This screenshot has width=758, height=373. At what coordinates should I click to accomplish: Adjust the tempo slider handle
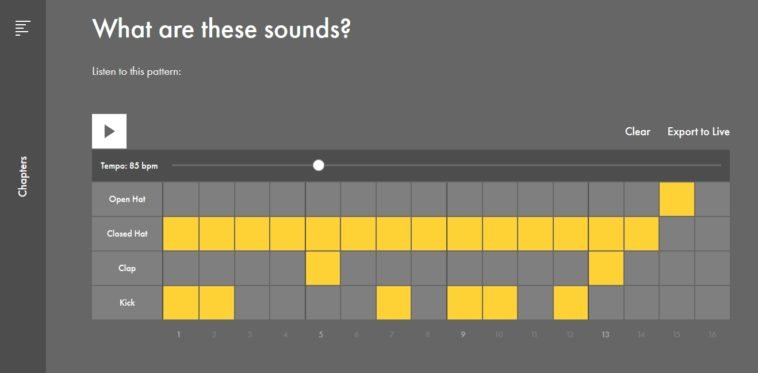tap(318, 166)
